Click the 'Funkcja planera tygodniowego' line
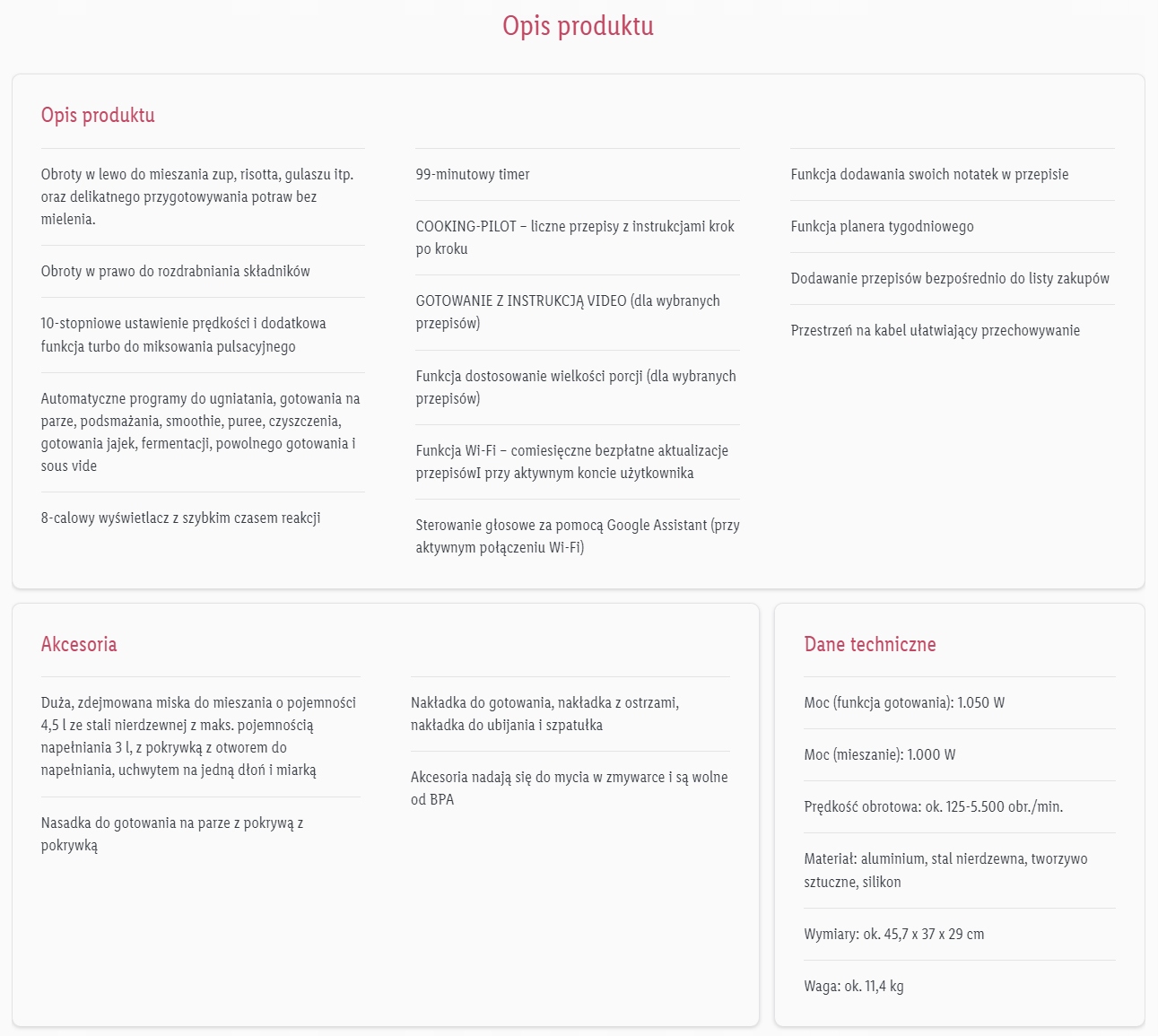1158x1036 pixels. (882, 226)
